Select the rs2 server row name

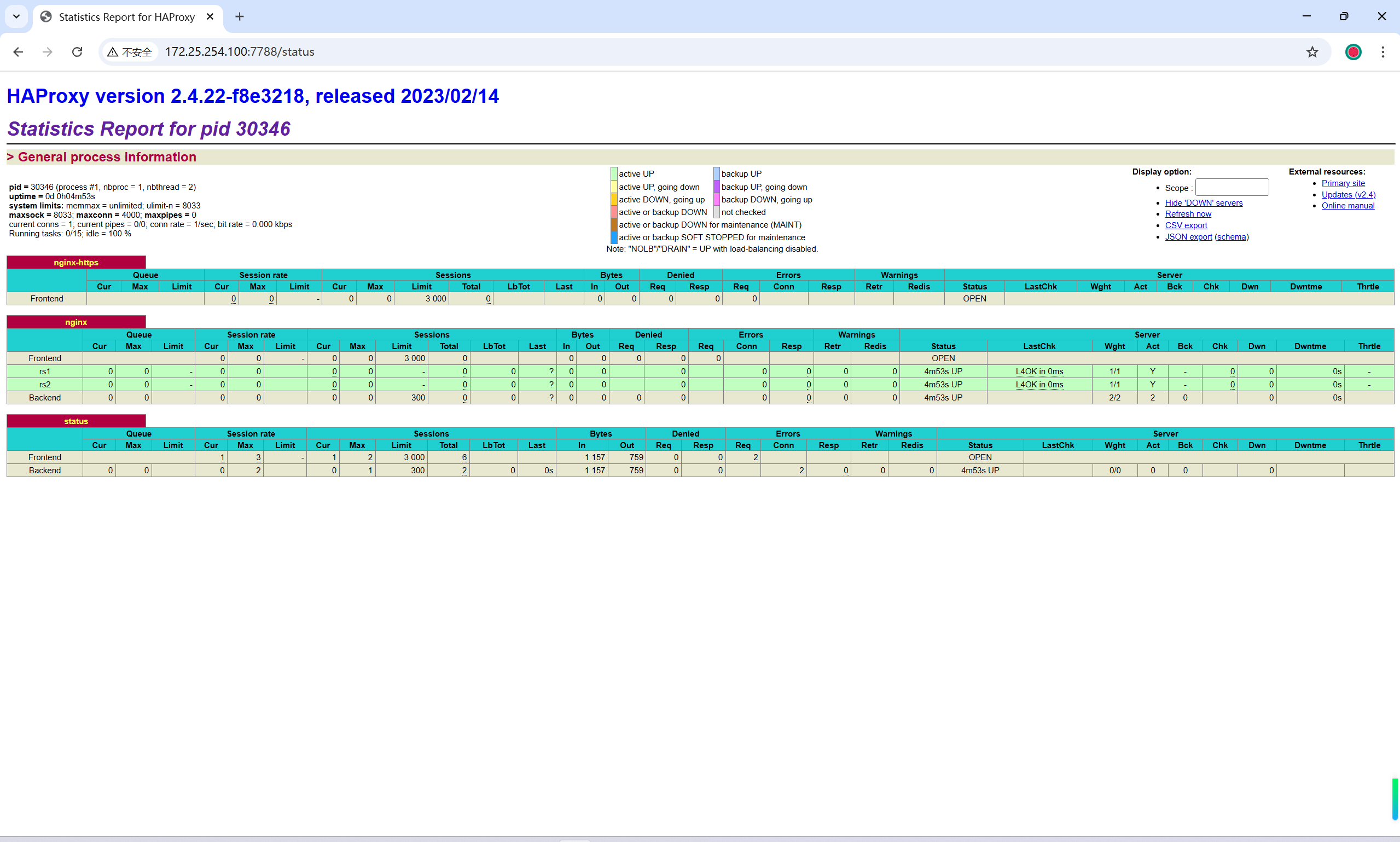[45, 384]
